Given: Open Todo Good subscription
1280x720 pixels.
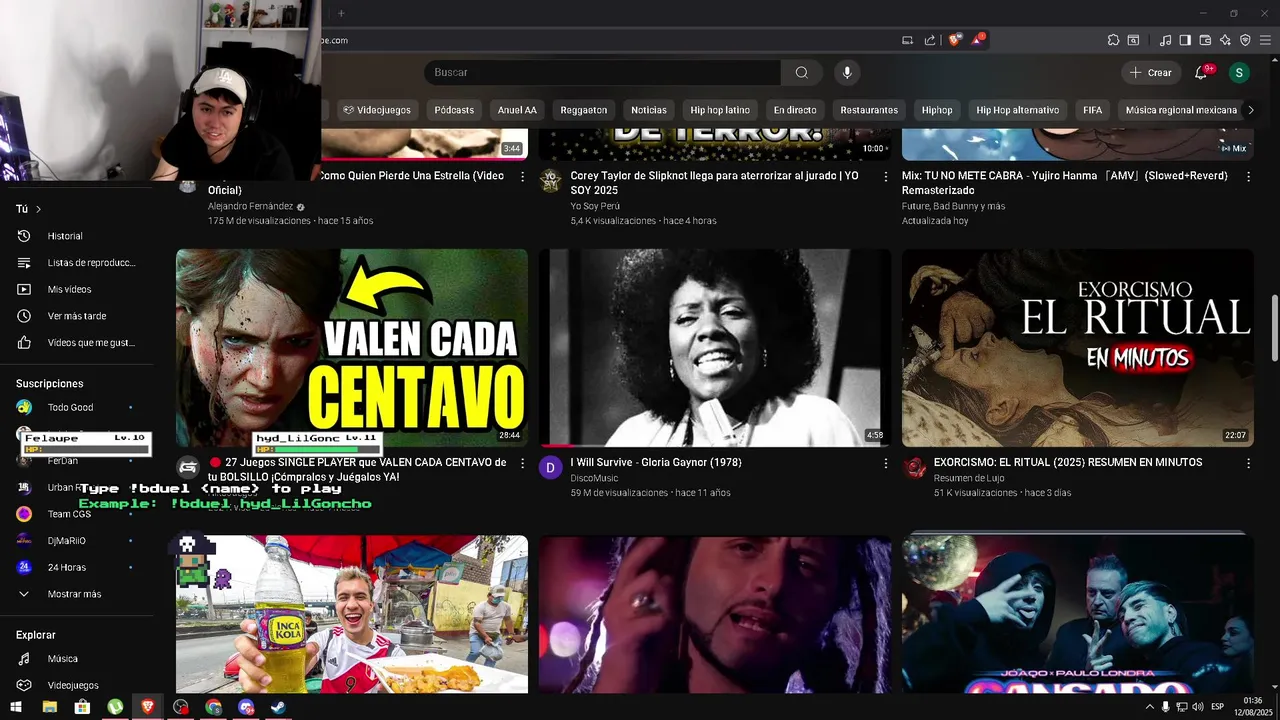Looking at the screenshot, I should click(77, 407).
